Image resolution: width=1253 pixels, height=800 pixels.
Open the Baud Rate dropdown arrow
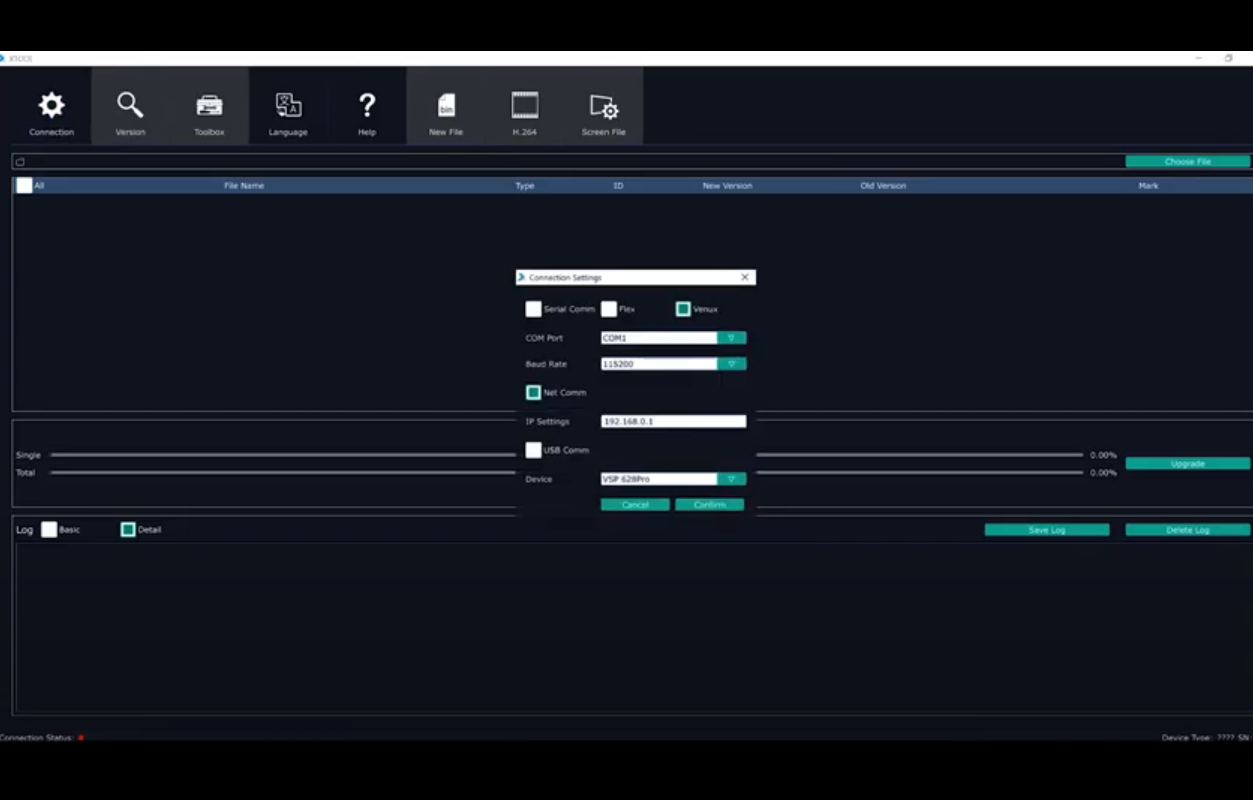tap(731, 364)
